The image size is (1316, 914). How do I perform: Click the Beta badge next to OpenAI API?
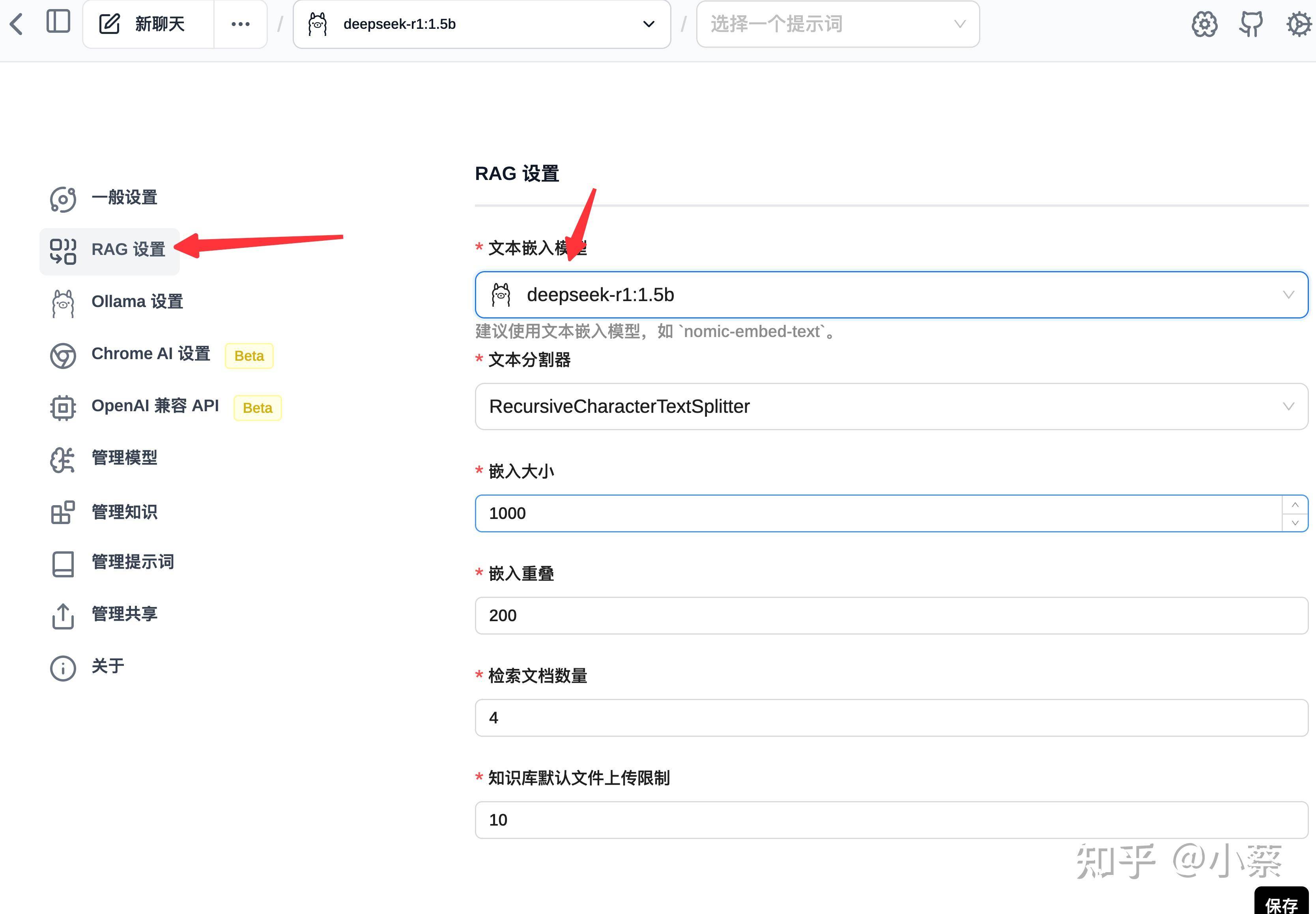pos(258,408)
